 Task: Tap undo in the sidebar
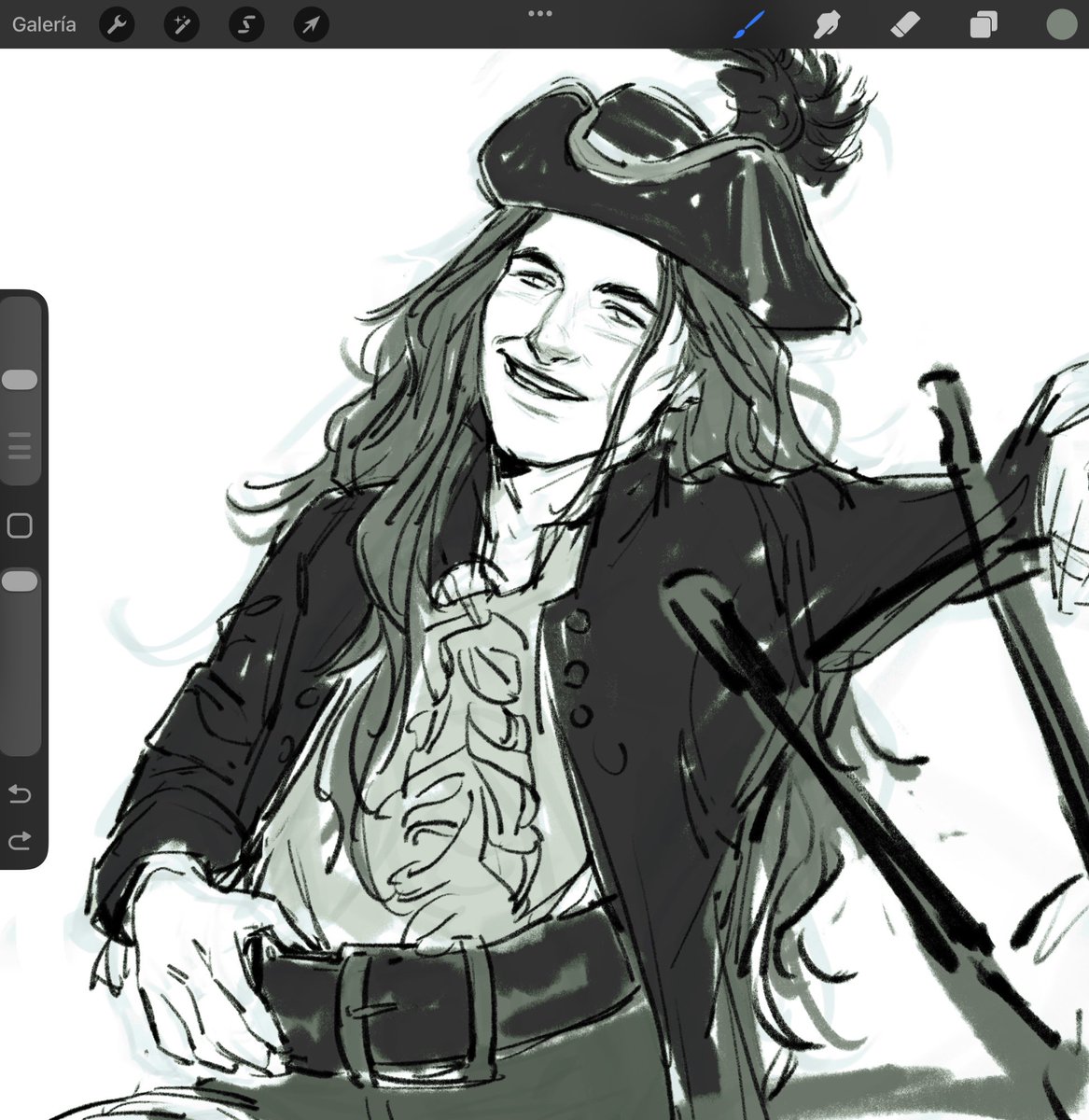[x=20, y=793]
